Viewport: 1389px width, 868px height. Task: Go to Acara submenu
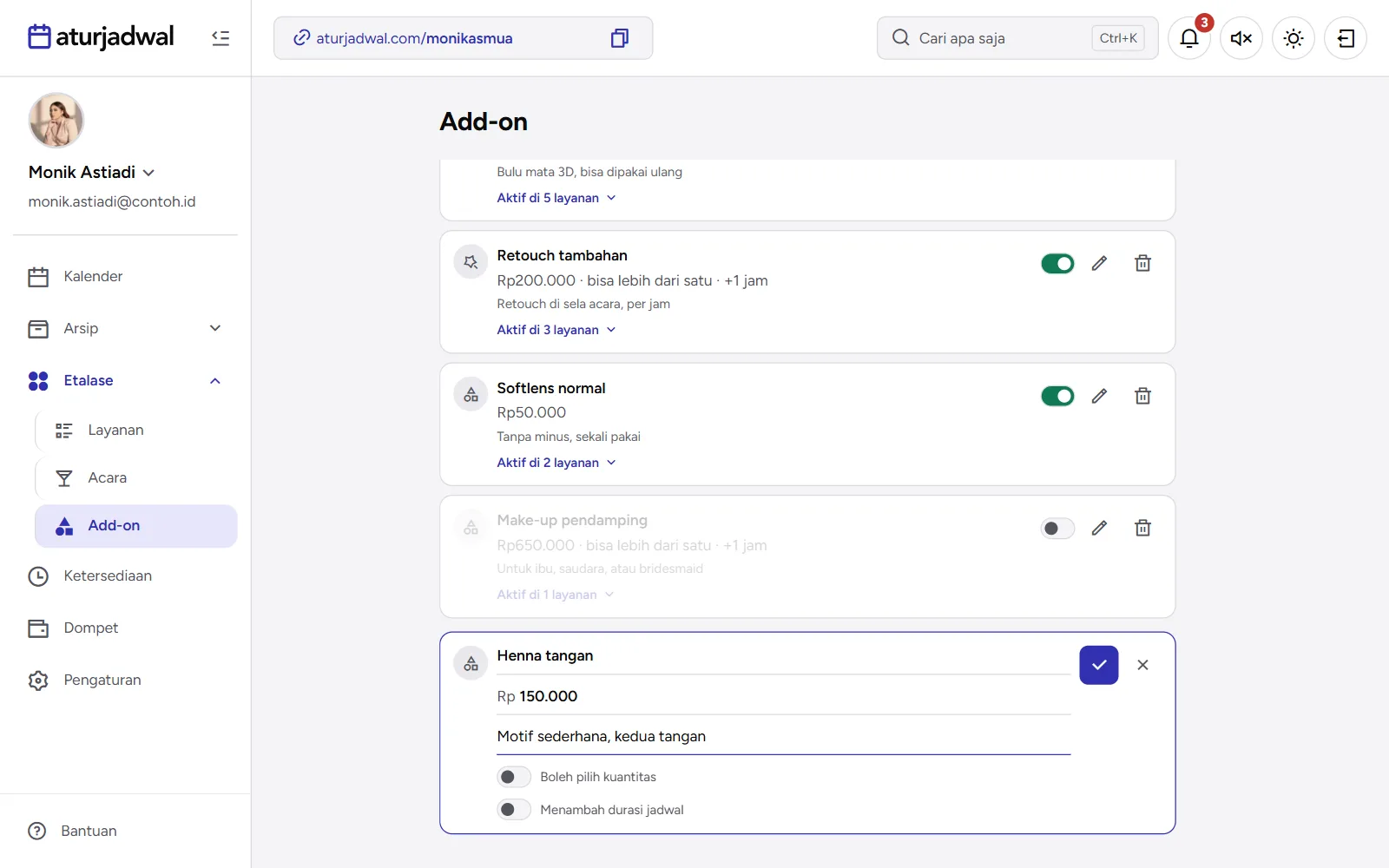(x=136, y=477)
